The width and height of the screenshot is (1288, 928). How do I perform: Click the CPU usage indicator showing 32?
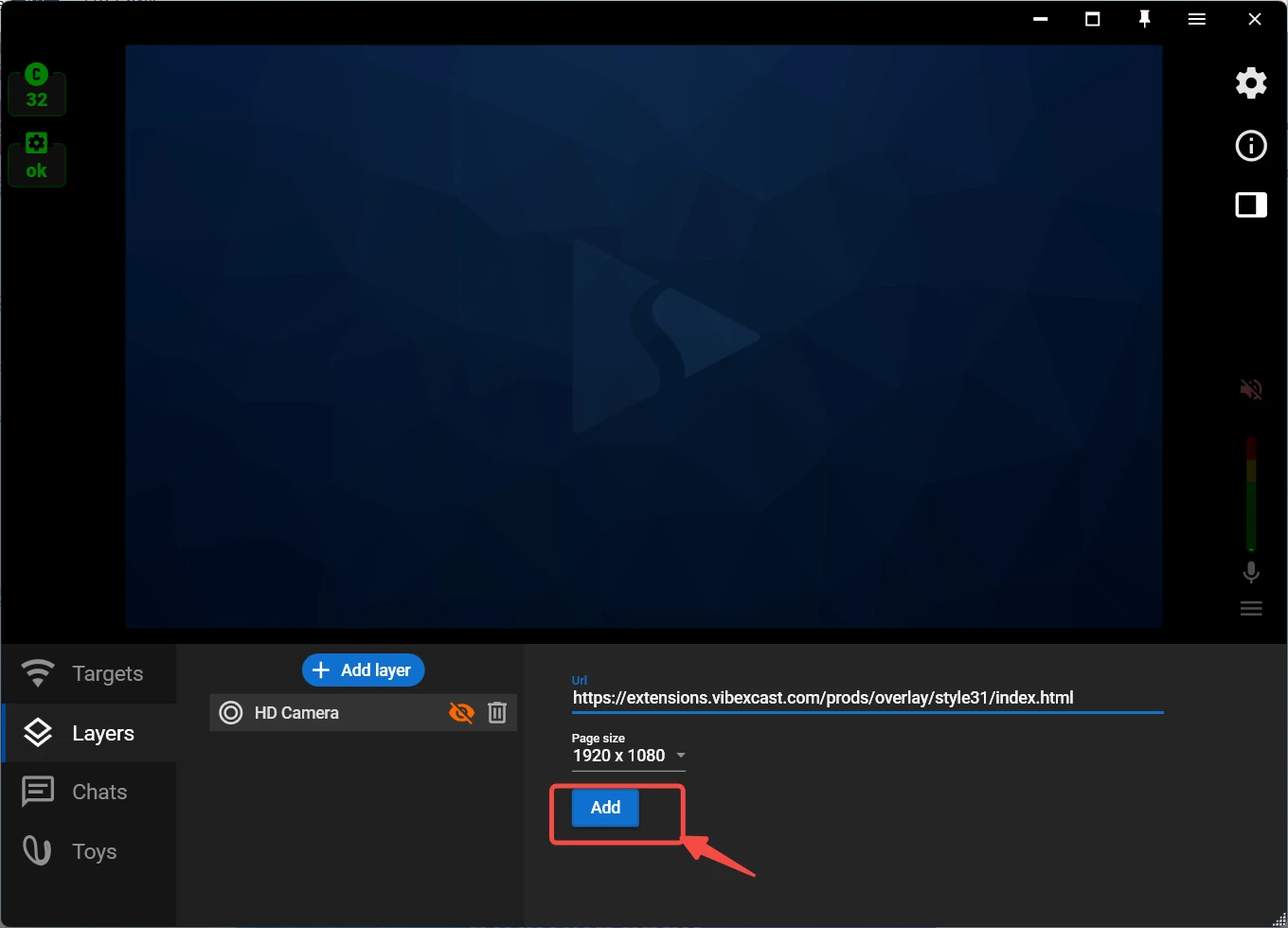[37, 89]
